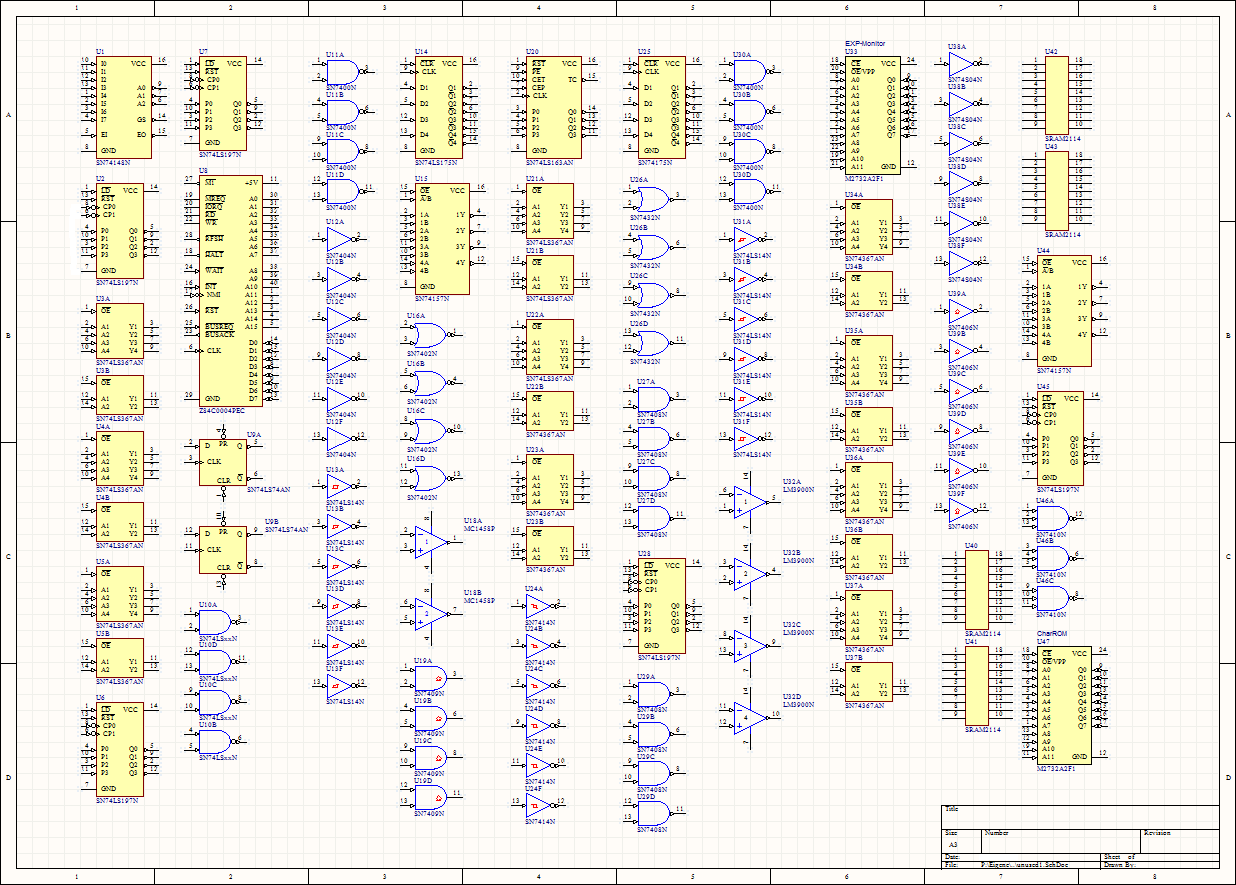
Task: Select the U39A SN7406N open-collector inverter
Action: [962, 311]
